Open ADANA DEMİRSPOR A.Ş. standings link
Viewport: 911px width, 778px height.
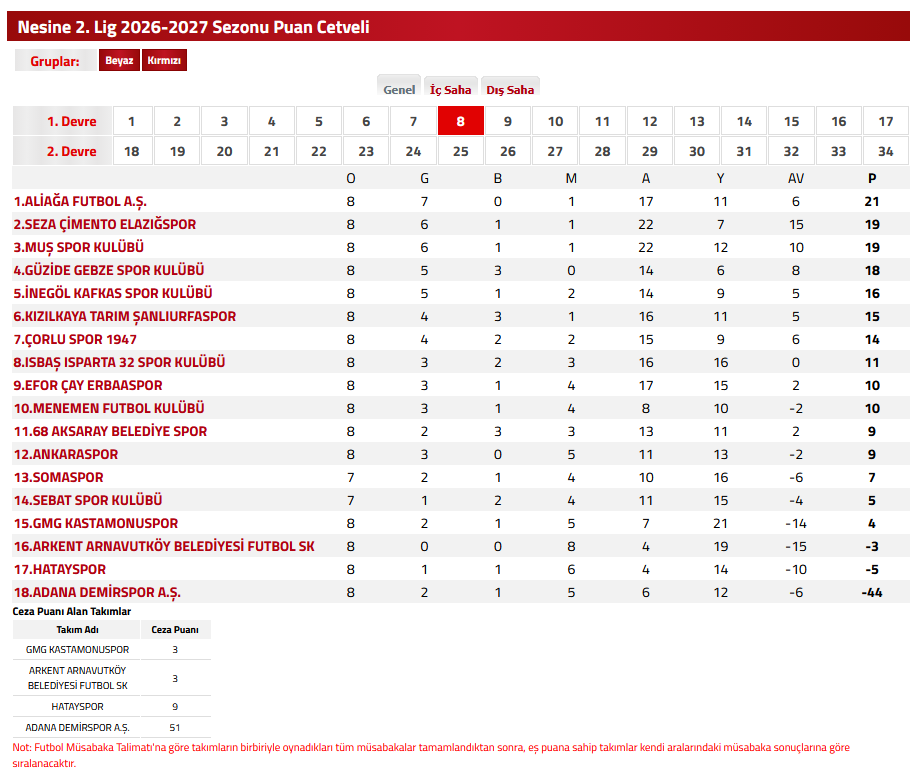tap(97, 593)
